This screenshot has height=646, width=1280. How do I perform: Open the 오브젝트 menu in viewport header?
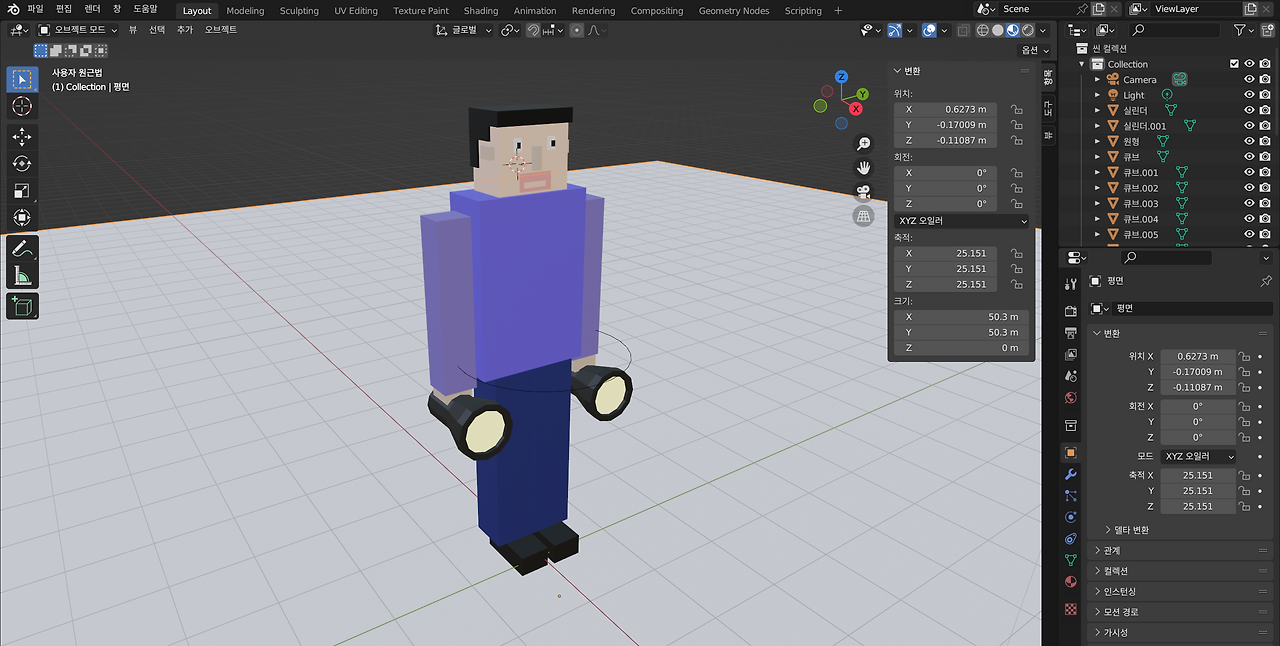click(221, 30)
